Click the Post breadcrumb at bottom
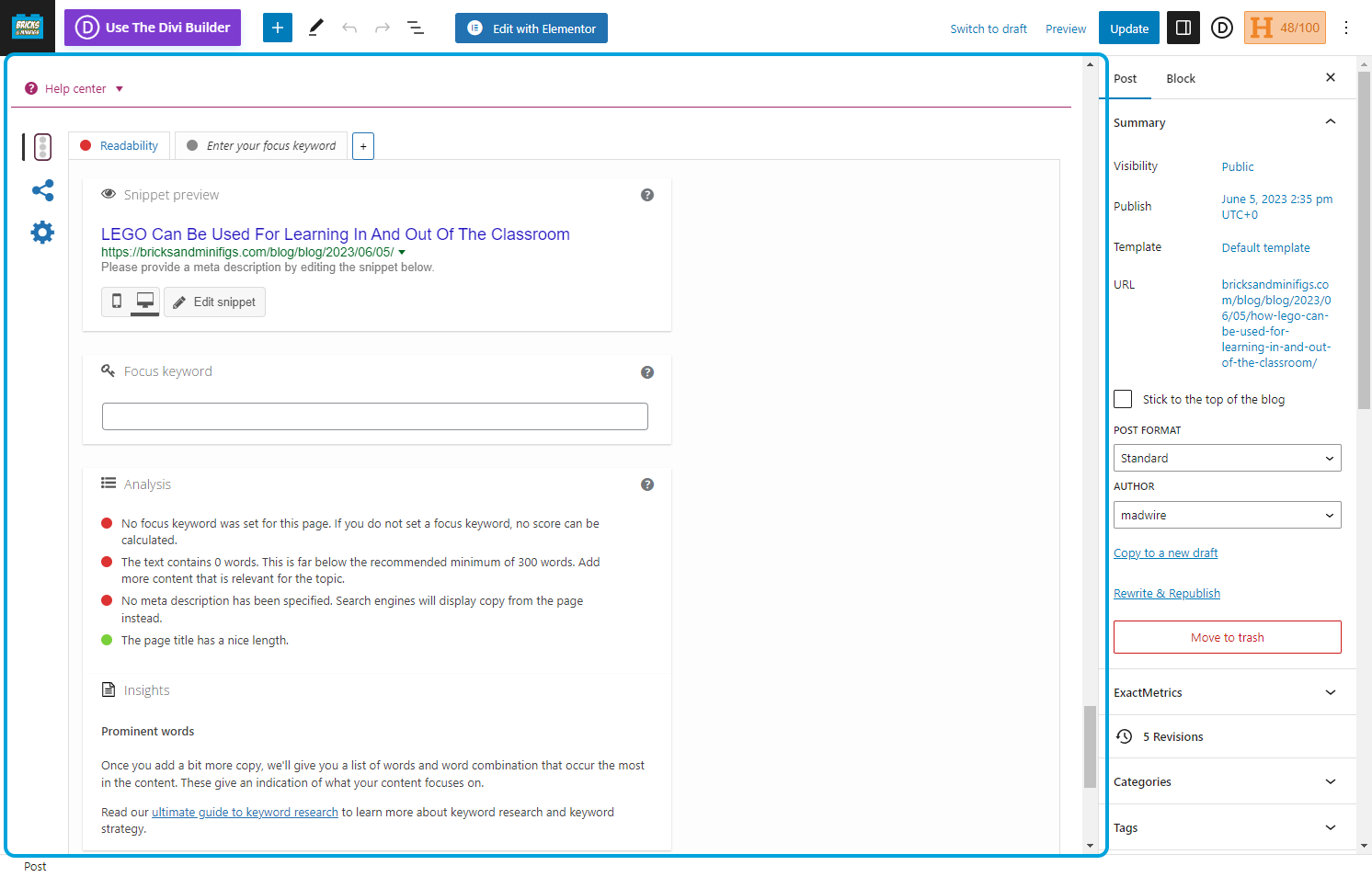1372x877 pixels. click(35, 867)
